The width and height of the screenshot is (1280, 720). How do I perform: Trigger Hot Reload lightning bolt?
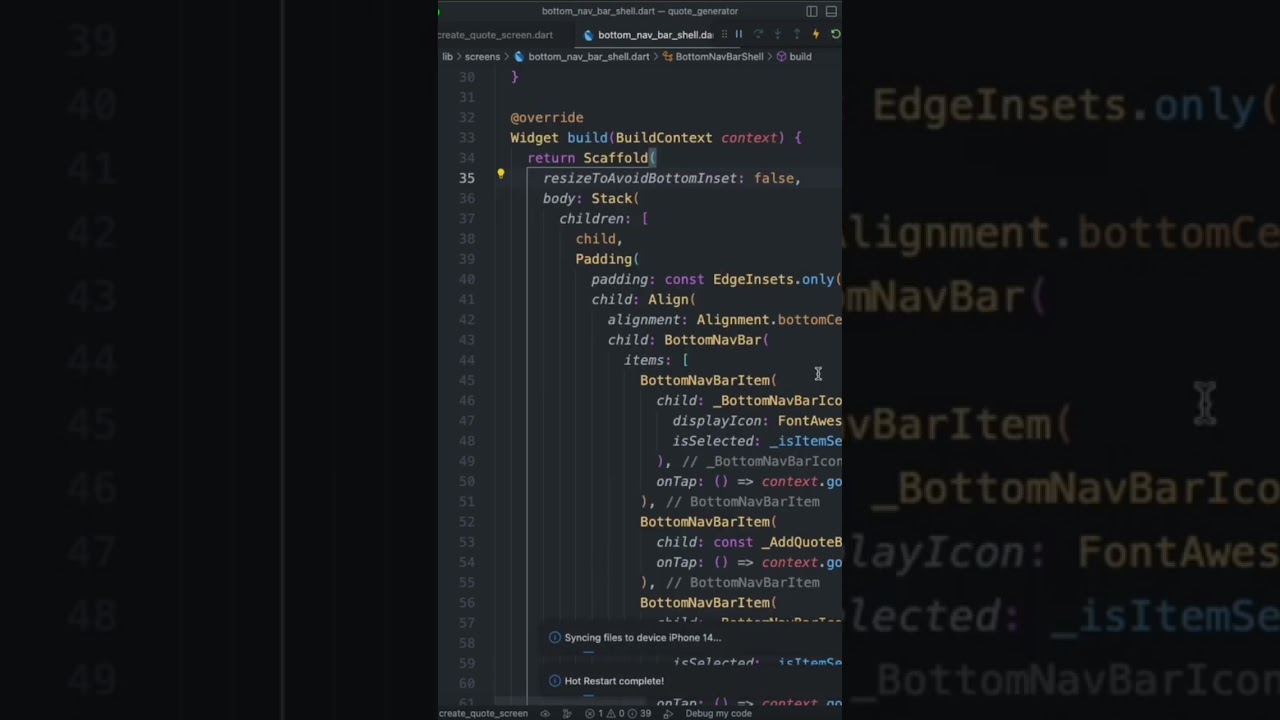(816, 34)
